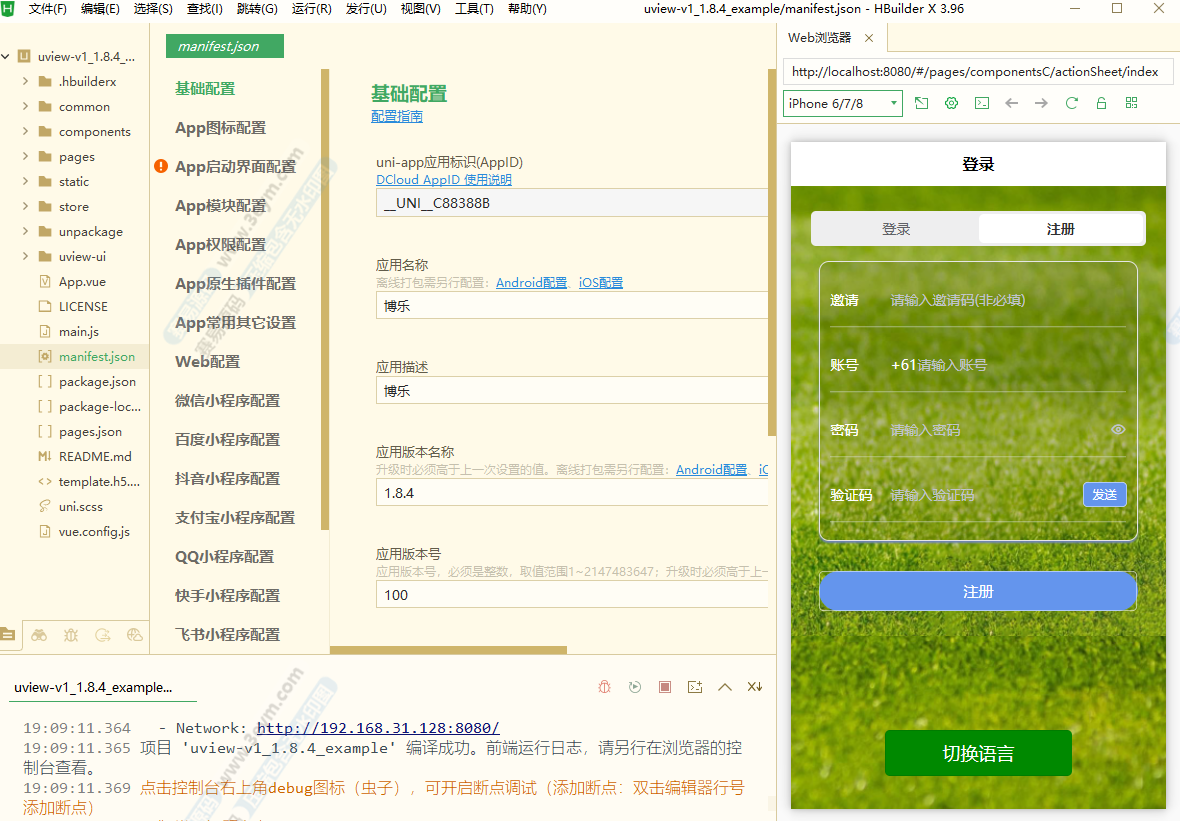The image size is (1180, 821).
Task: Click the red debug bug icon in console
Action: (605, 687)
